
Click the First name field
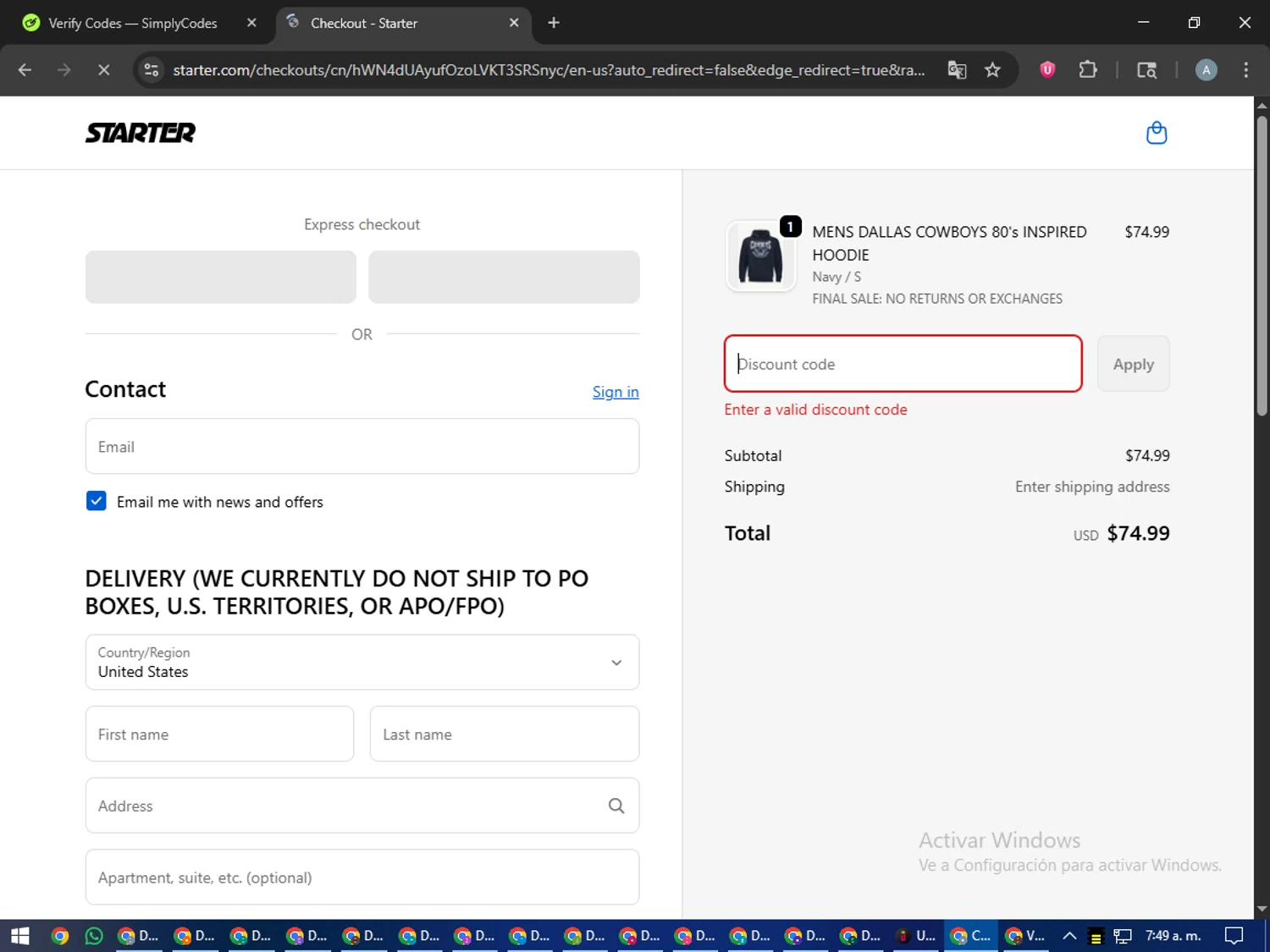tap(219, 734)
